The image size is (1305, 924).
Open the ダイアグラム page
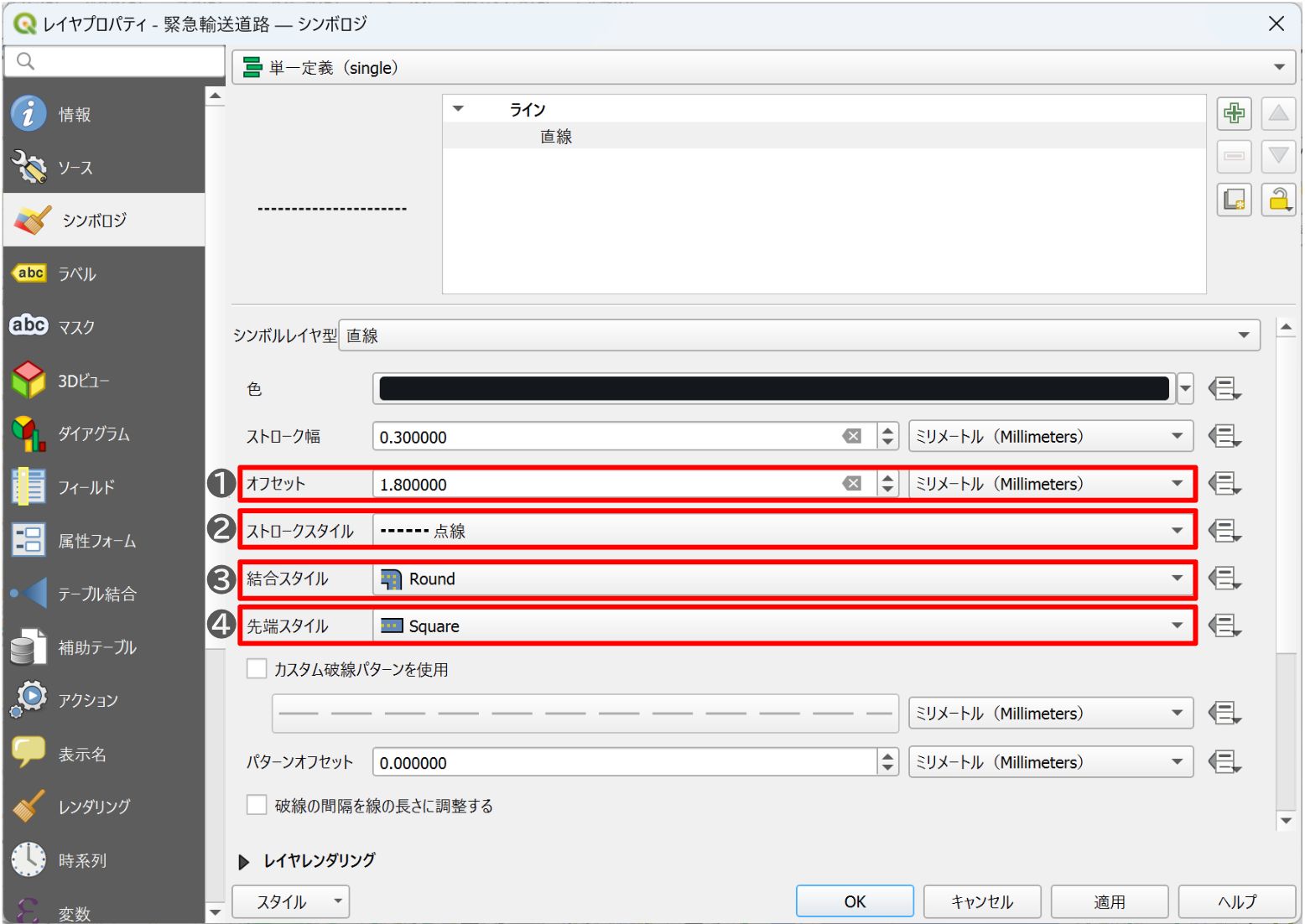104,433
